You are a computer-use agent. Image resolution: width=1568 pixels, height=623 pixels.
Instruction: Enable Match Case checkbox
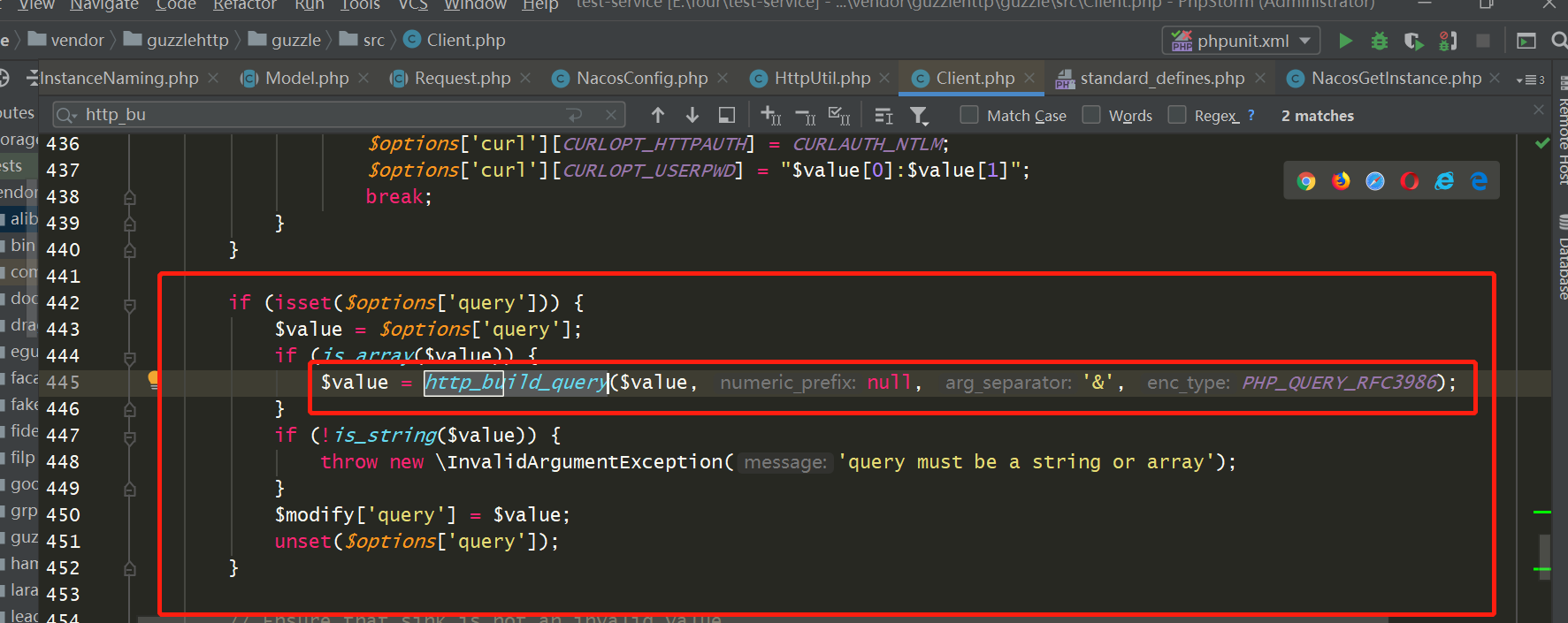[x=969, y=115]
